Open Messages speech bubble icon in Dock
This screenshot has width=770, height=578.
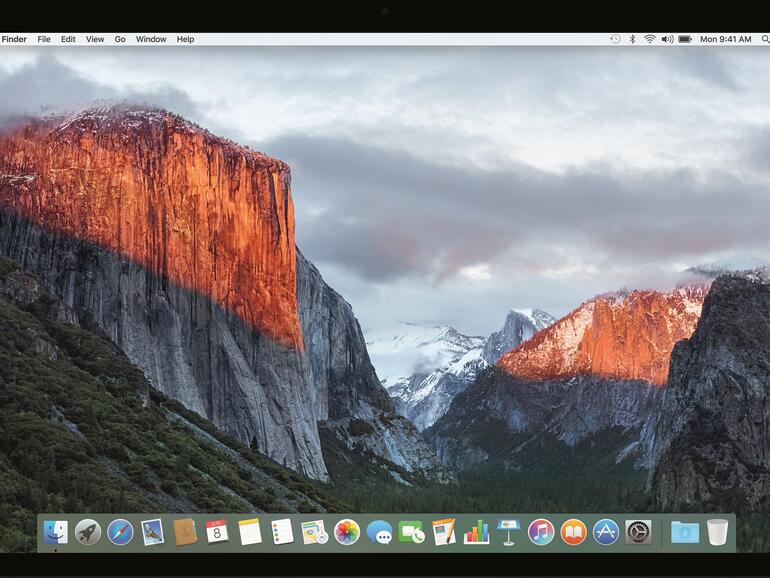point(380,532)
